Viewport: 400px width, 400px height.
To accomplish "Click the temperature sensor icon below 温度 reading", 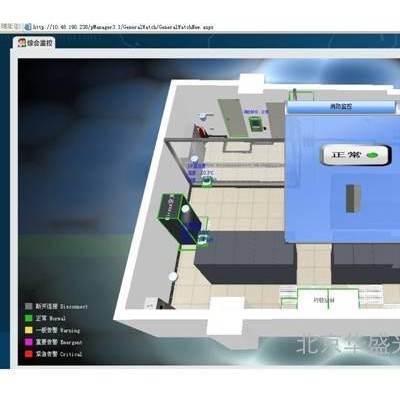I will tap(207, 182).
